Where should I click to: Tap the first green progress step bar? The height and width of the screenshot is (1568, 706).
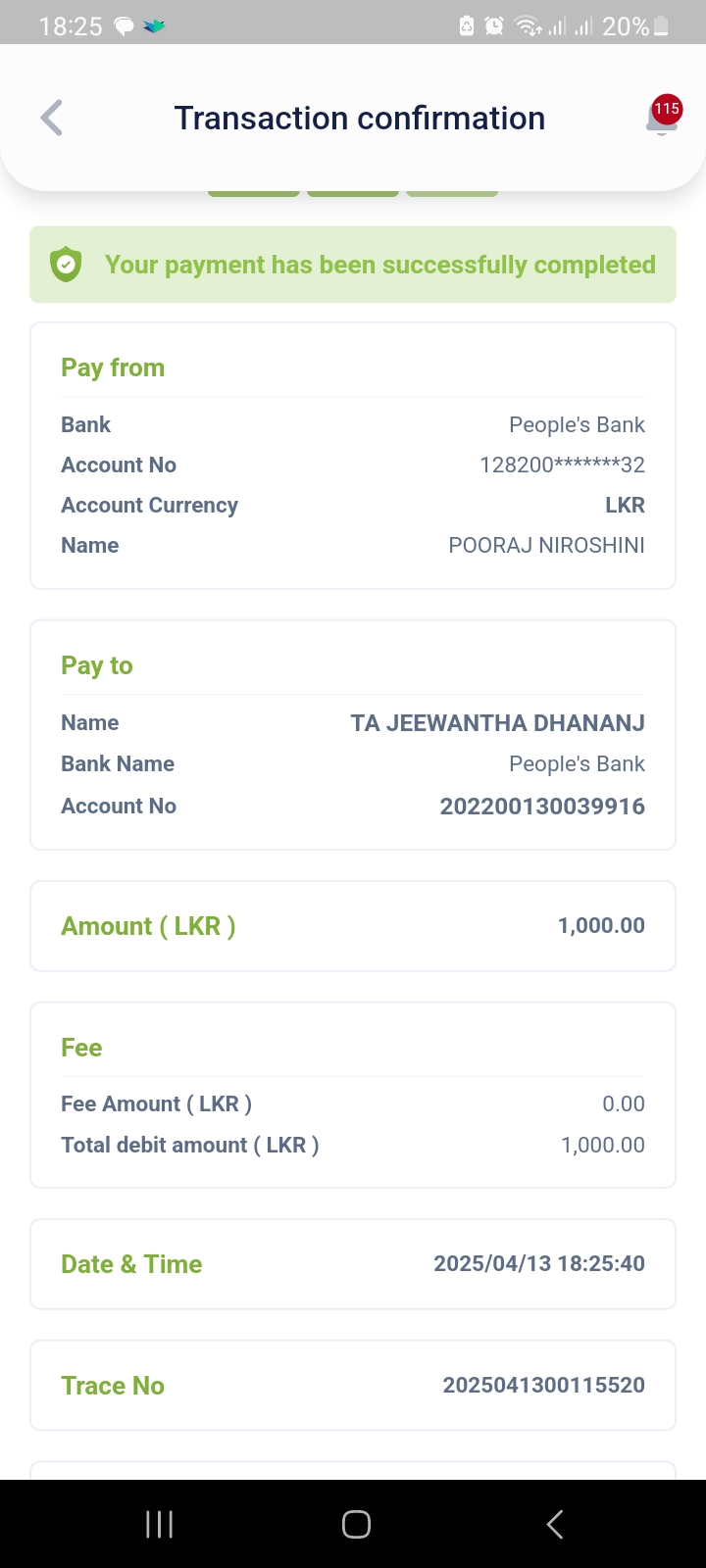[x=253, y=193]
